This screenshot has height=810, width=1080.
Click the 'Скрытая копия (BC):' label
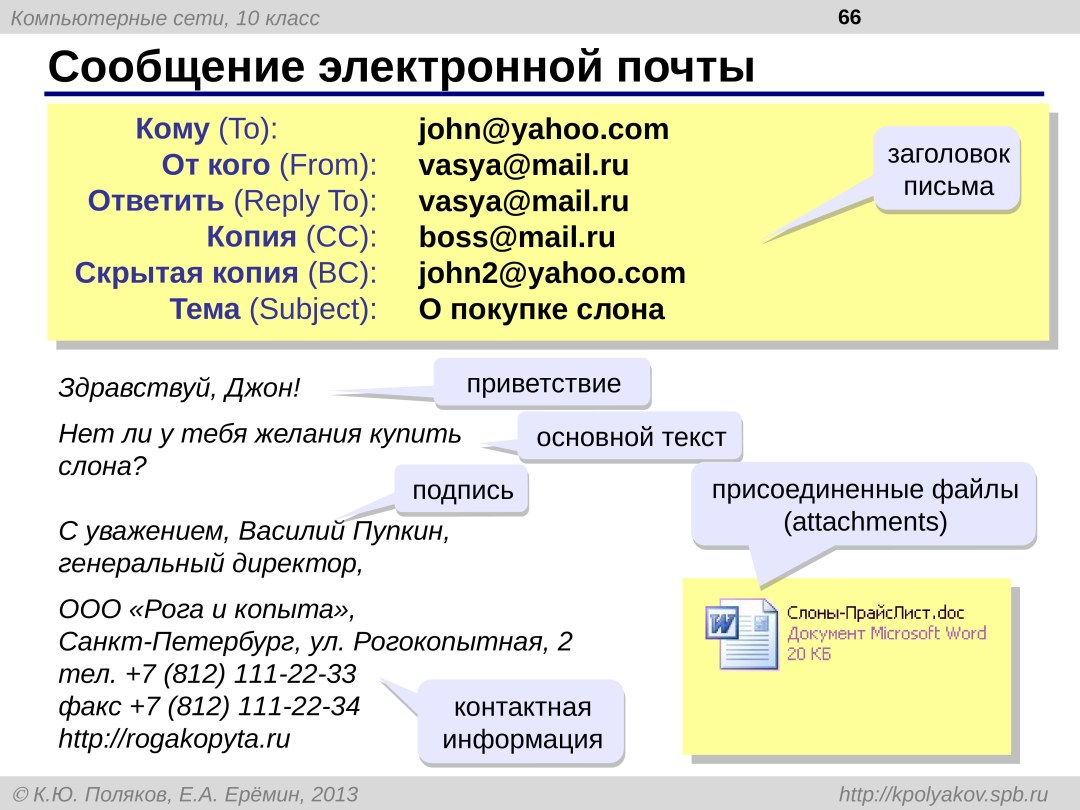pyautogui.click(x=226, y=273)
